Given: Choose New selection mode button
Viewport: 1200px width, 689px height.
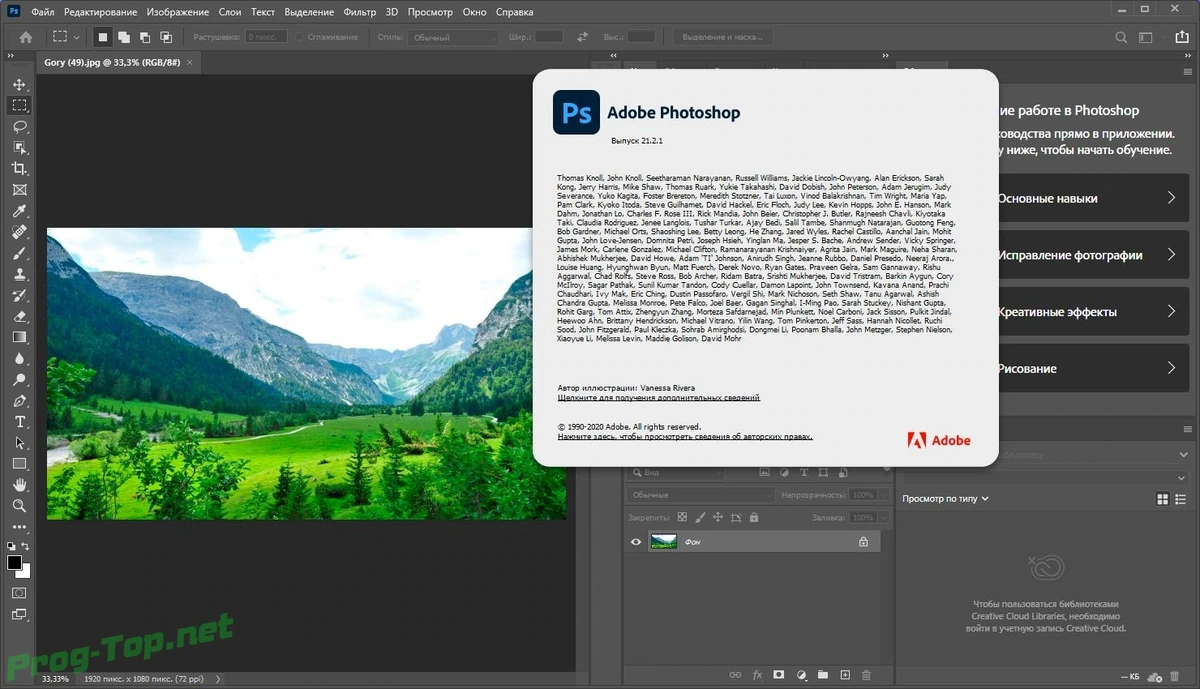Looking at the screenshot, I should coord(103,37).
